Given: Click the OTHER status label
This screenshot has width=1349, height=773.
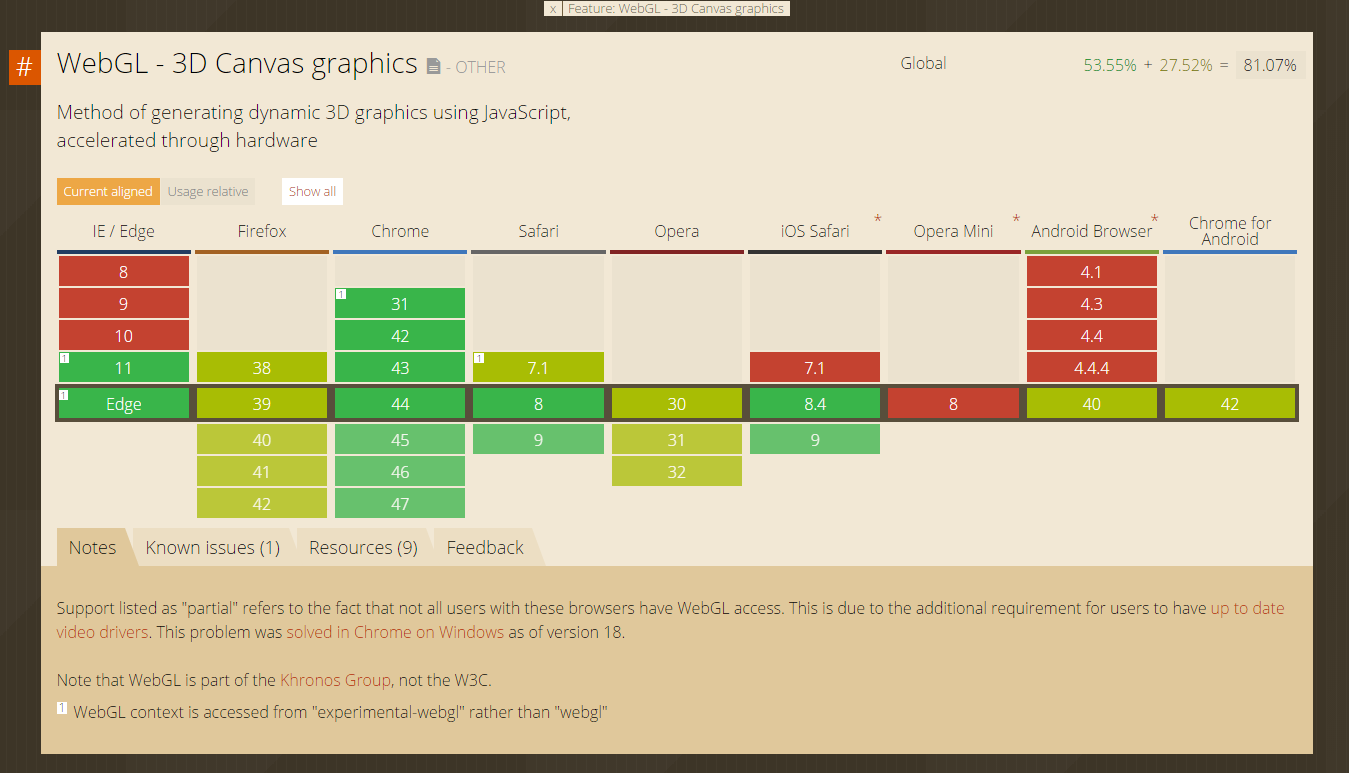Looking at the screenshot, I should click(480, 68).
